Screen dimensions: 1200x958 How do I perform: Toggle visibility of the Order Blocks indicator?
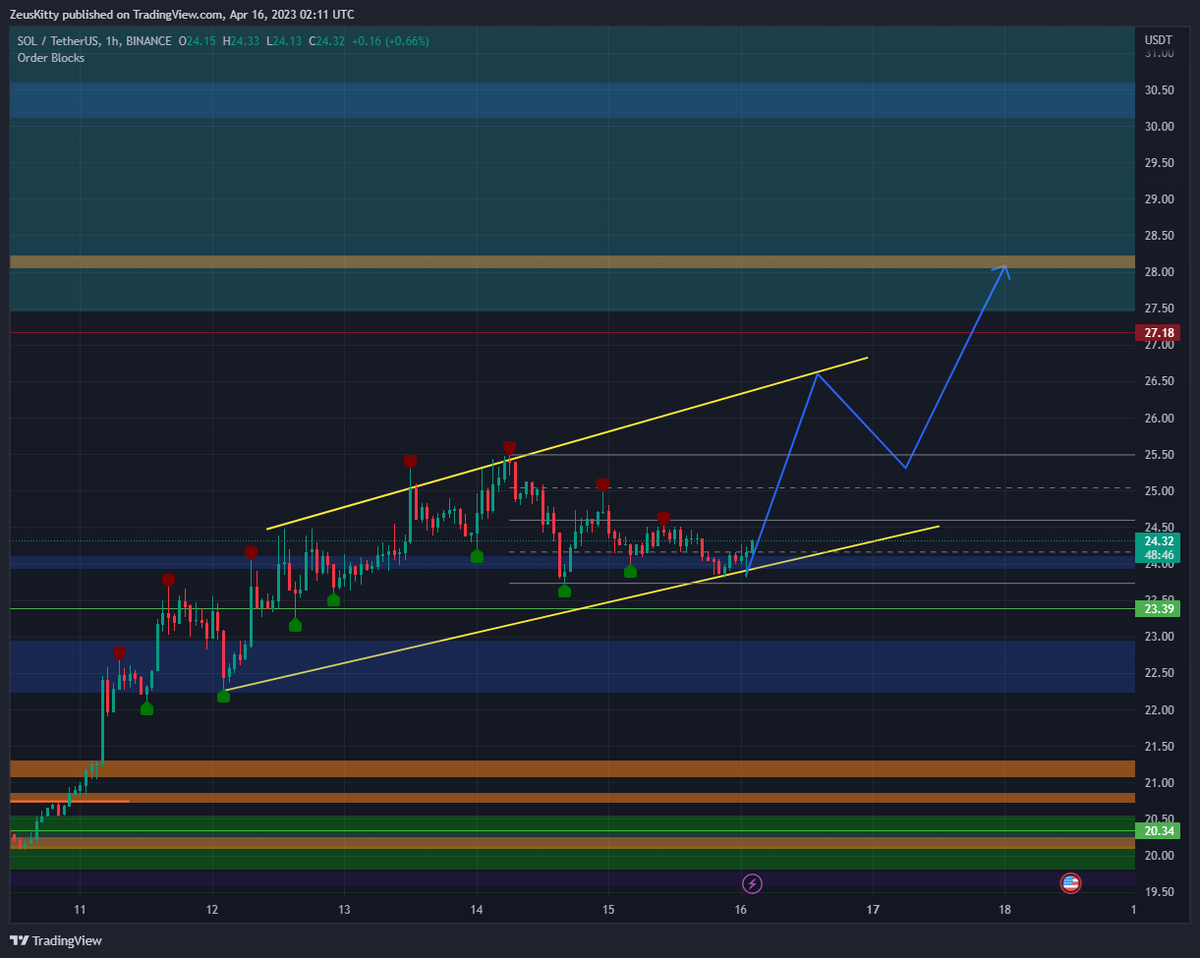(x=50, y=58)
